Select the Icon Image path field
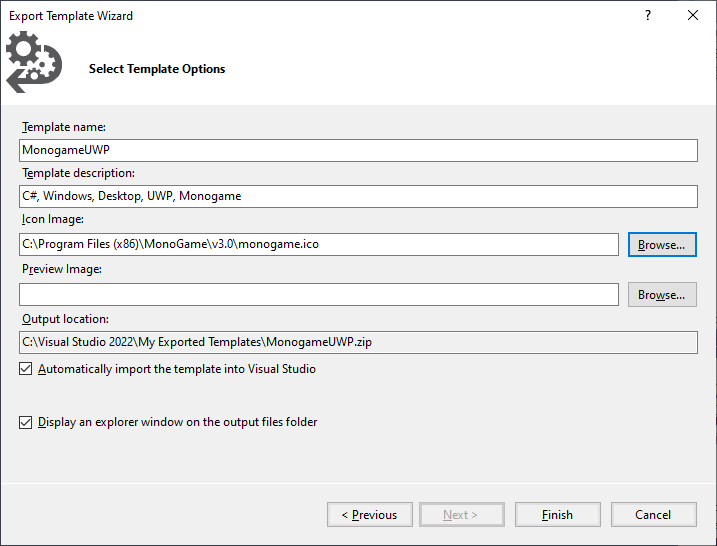The height and width of the screenshot is (546, 717). (319, 245)
